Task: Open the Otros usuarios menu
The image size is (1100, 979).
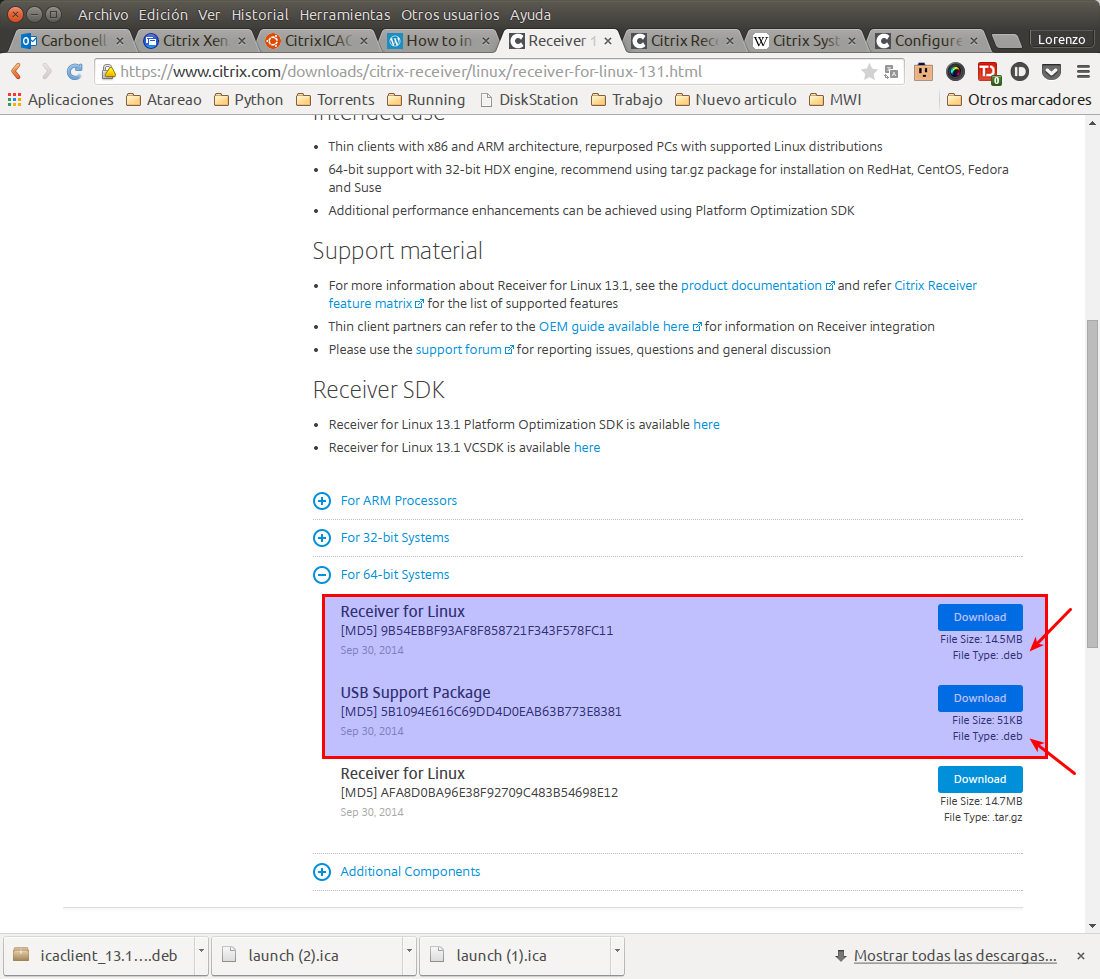Action: pos(450,15)
